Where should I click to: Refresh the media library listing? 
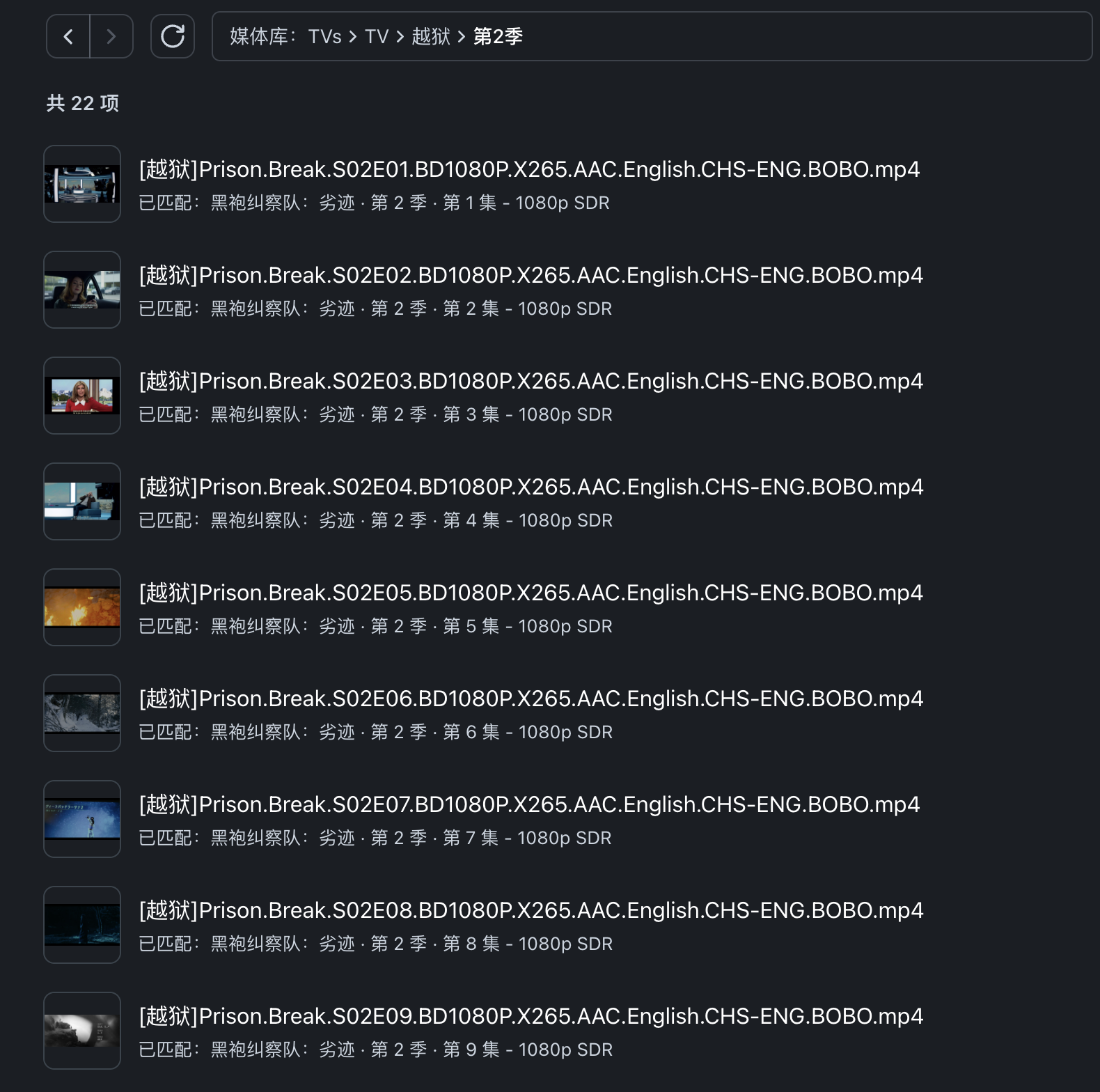[173, 36]
